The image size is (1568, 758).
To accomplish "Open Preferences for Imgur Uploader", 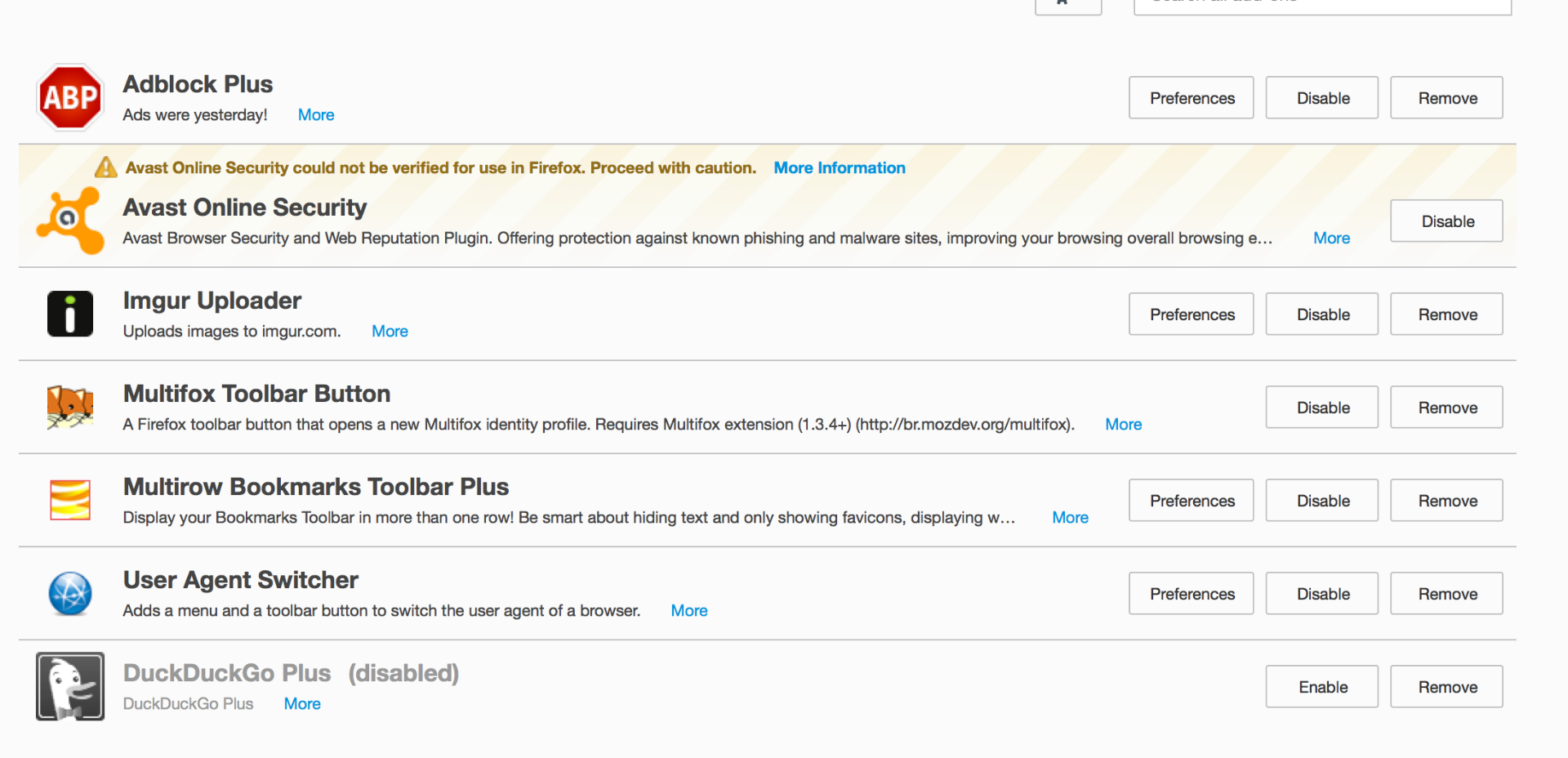I will tap(1191, 314).
